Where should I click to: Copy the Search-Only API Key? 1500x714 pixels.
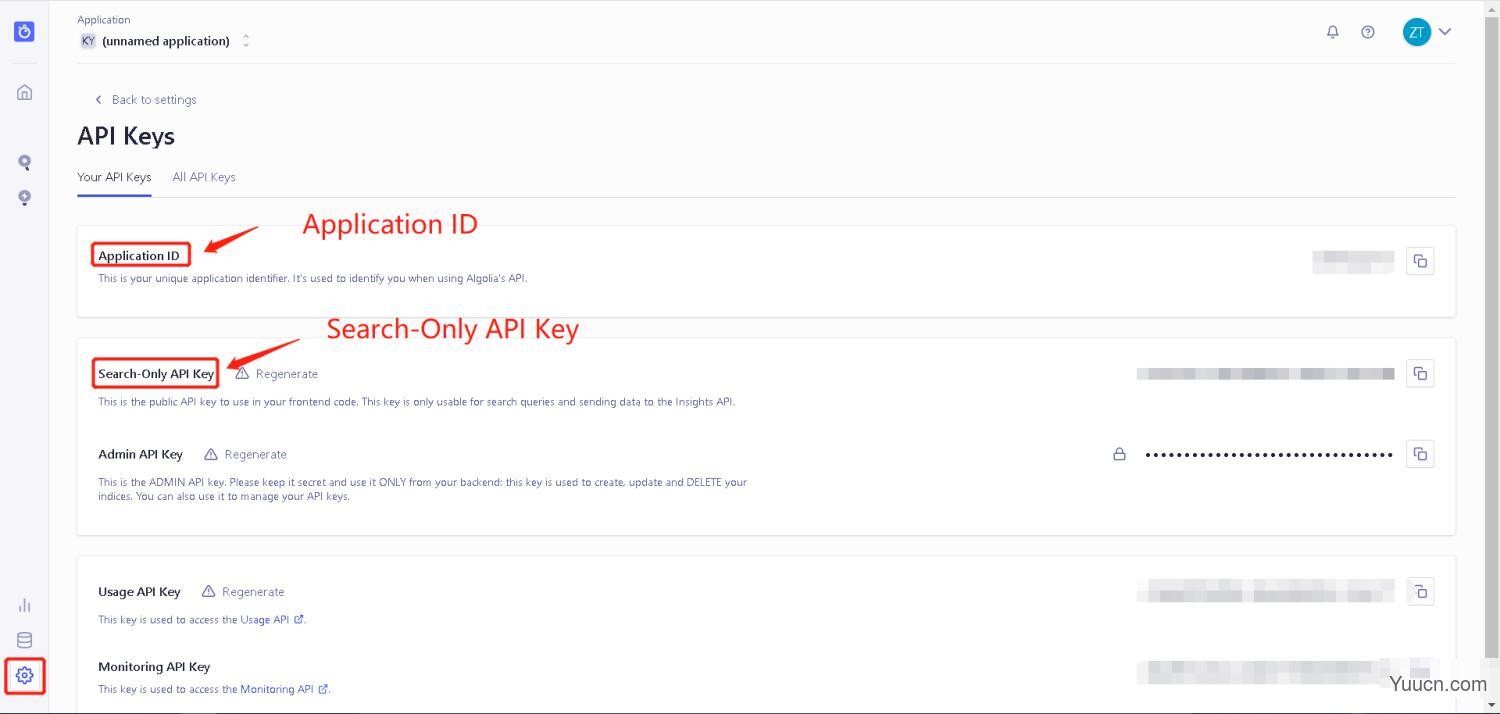[x=1420, y=373]
